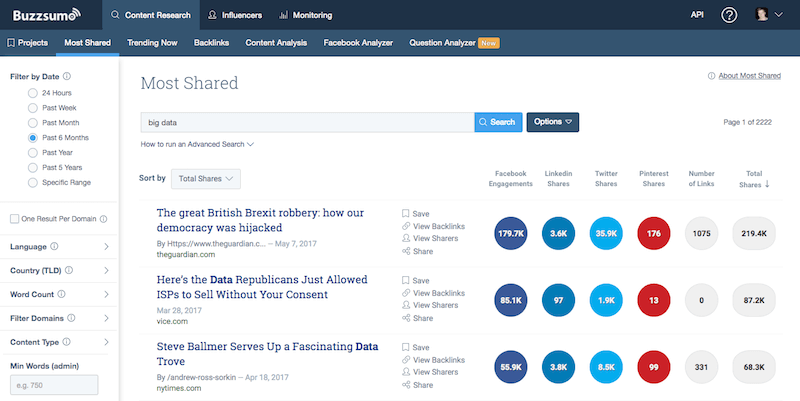Click the 179.7K Facebook engagements circle
800x401 pixels.
(x=511, y=233)
